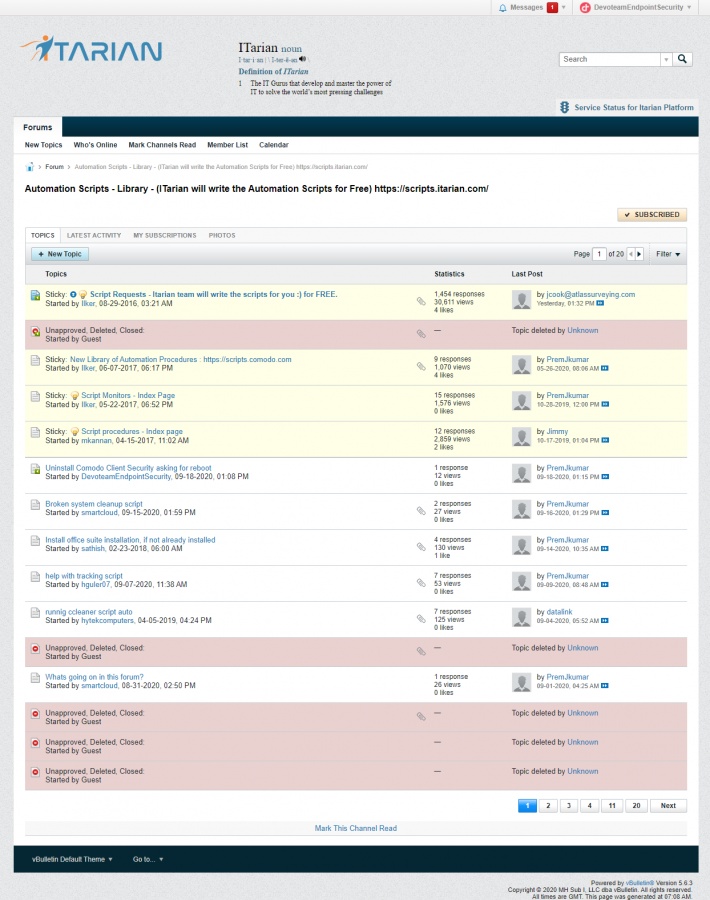Image resolution: width=710 pixels, height=900 pixels.
Task: Click the magnifying glass search button
Action: pyautogui.click(x=682, y=59)
